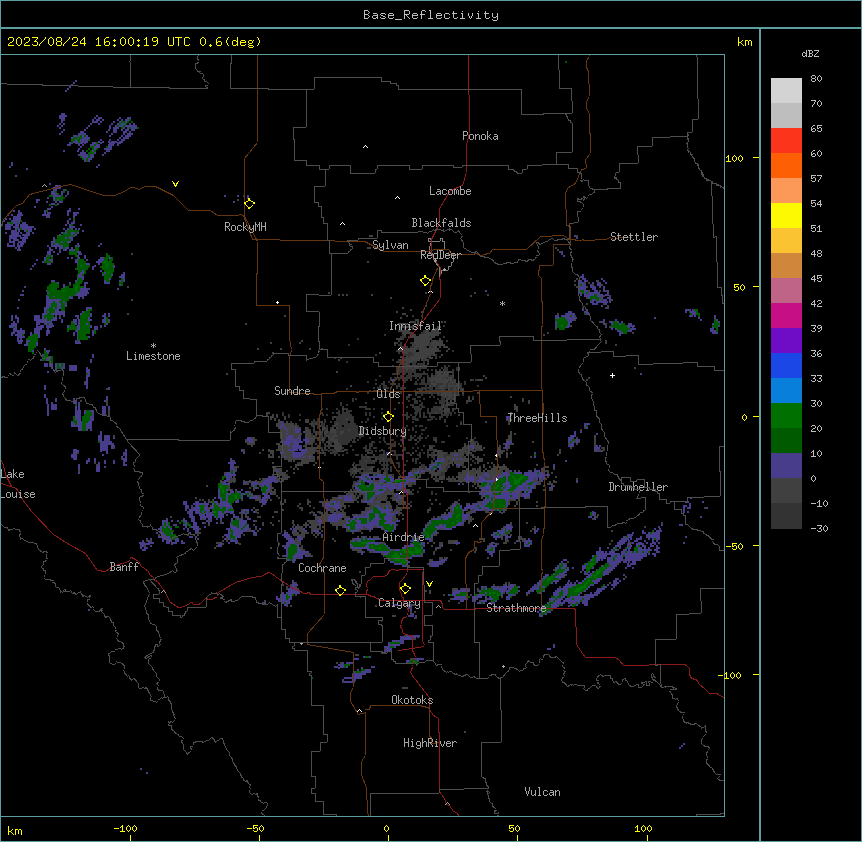
Task: Click the yellow diamond marker beside RockyMH
Action: tap(250, 204)
